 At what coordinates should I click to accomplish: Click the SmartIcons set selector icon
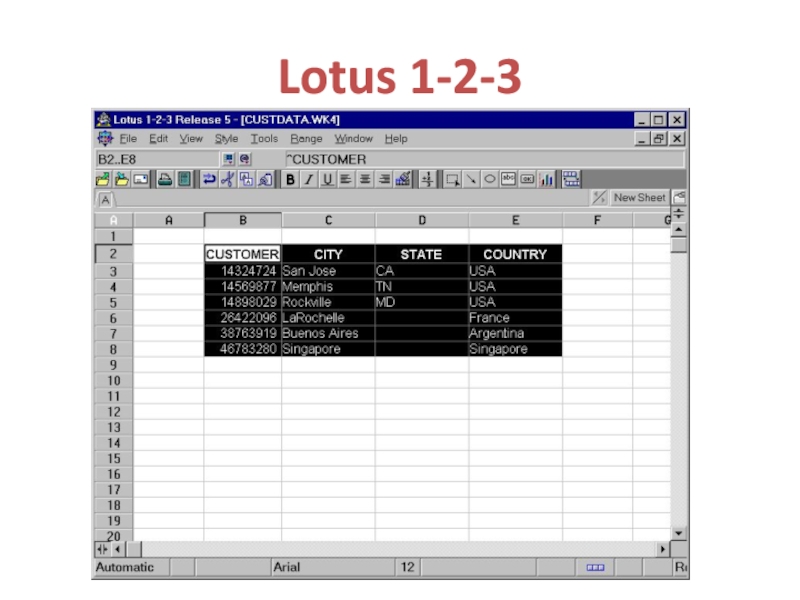(571, 180)
